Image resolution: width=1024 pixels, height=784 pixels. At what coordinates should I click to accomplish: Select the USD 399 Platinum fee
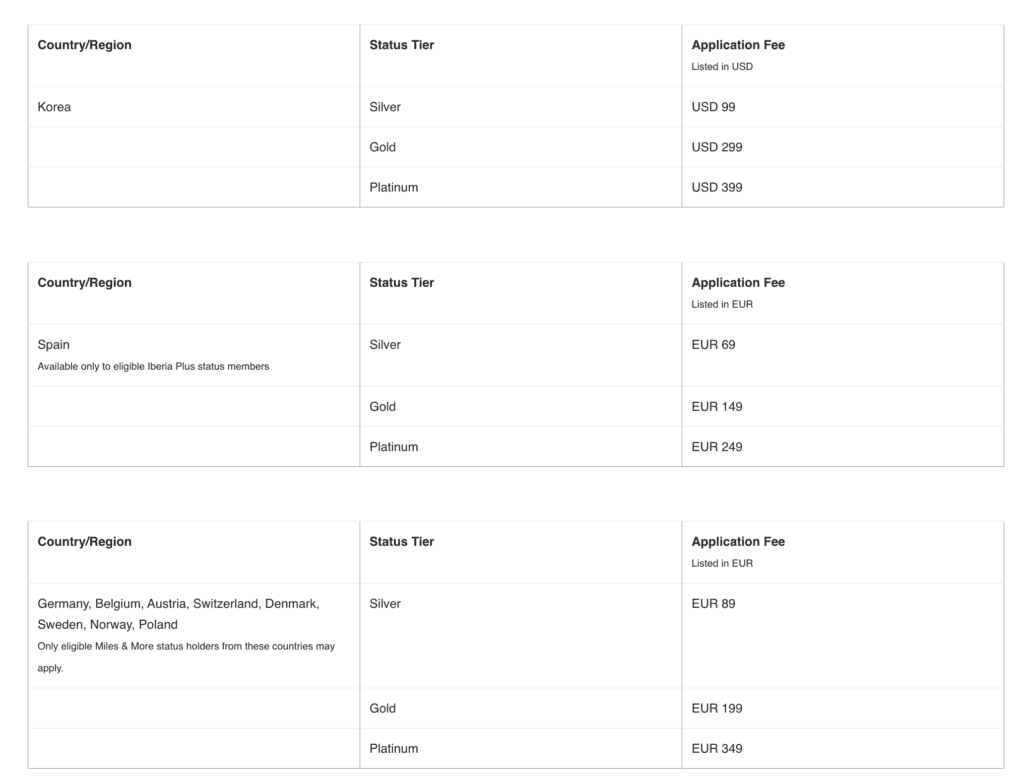716,187
